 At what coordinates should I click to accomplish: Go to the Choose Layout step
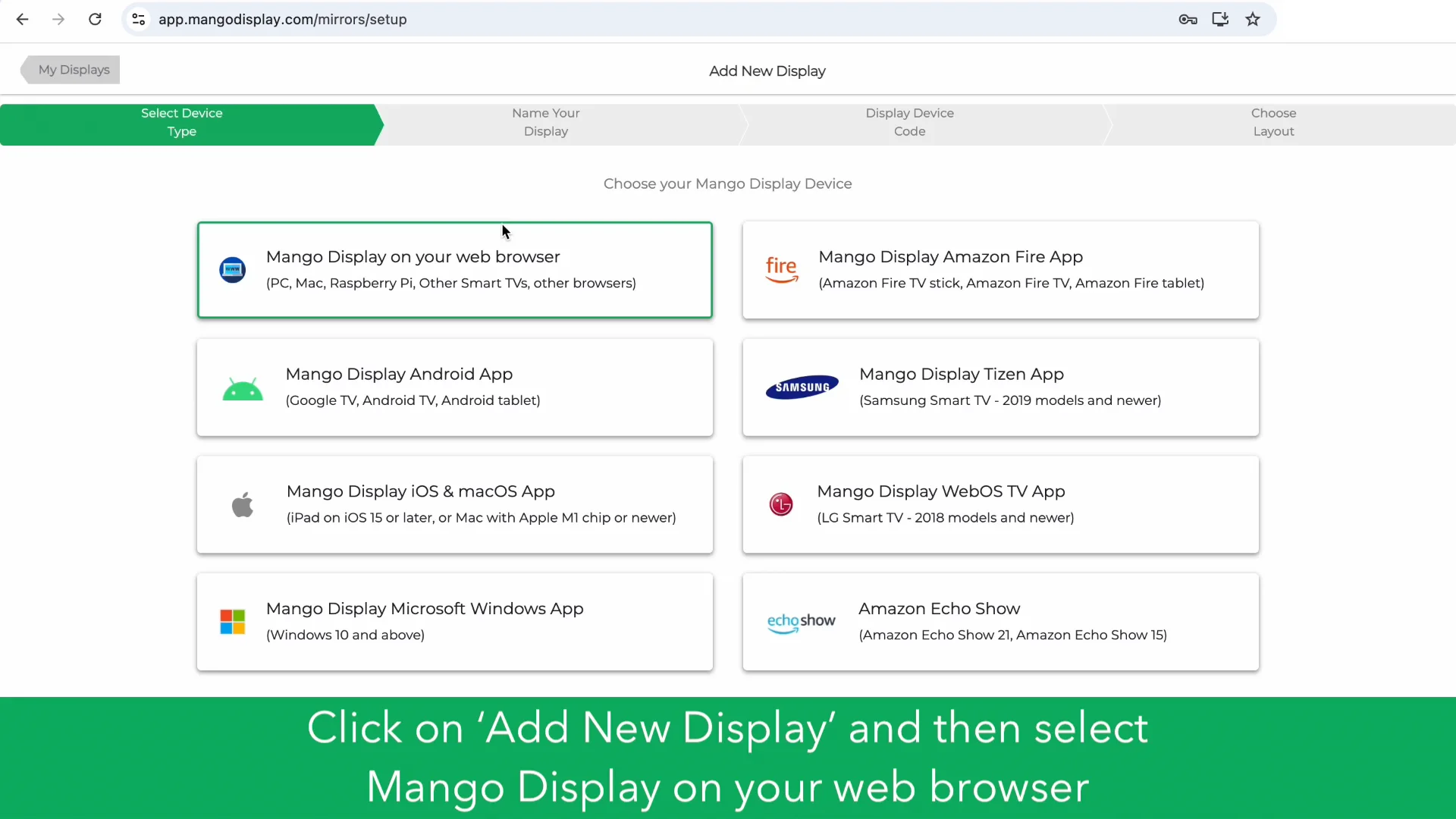[x=1273, y=122]
